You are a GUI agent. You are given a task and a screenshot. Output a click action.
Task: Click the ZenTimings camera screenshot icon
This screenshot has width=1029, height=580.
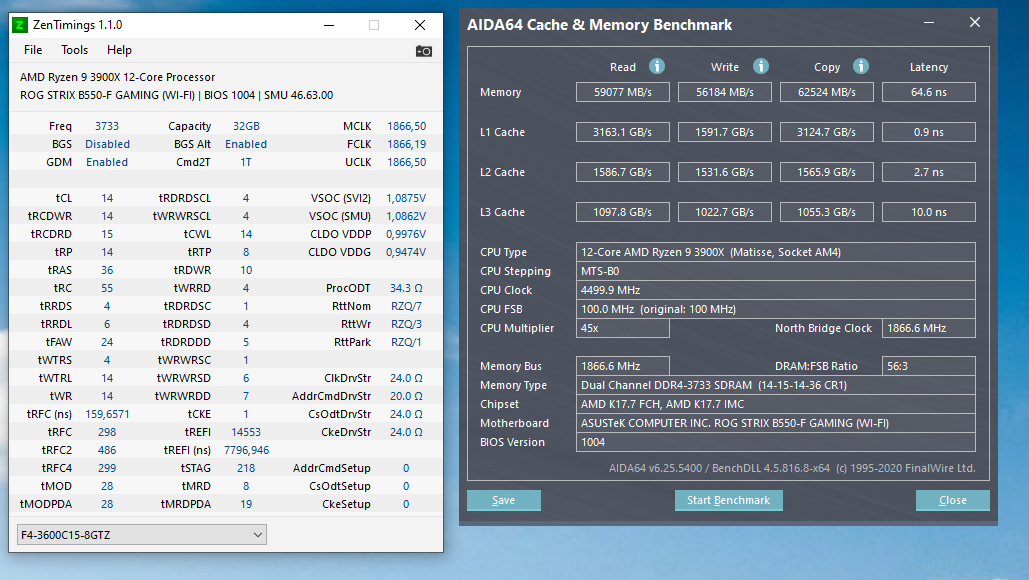[424, 51]
